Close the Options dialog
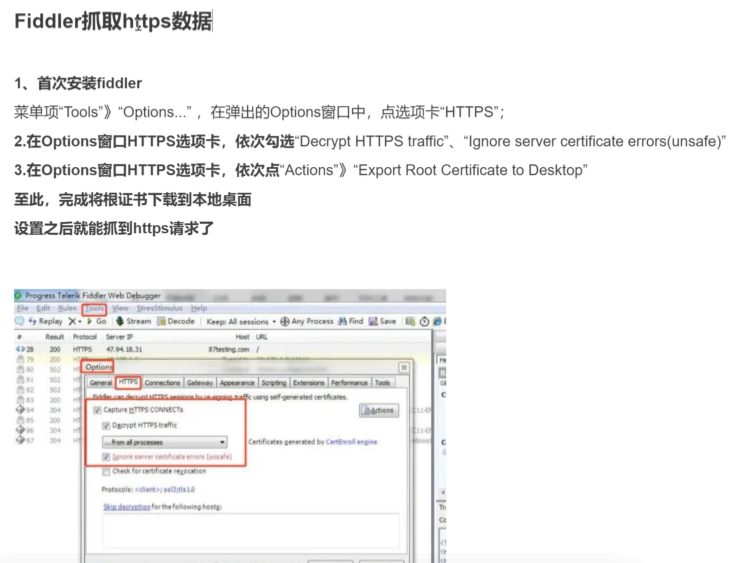 pos(404,368)
